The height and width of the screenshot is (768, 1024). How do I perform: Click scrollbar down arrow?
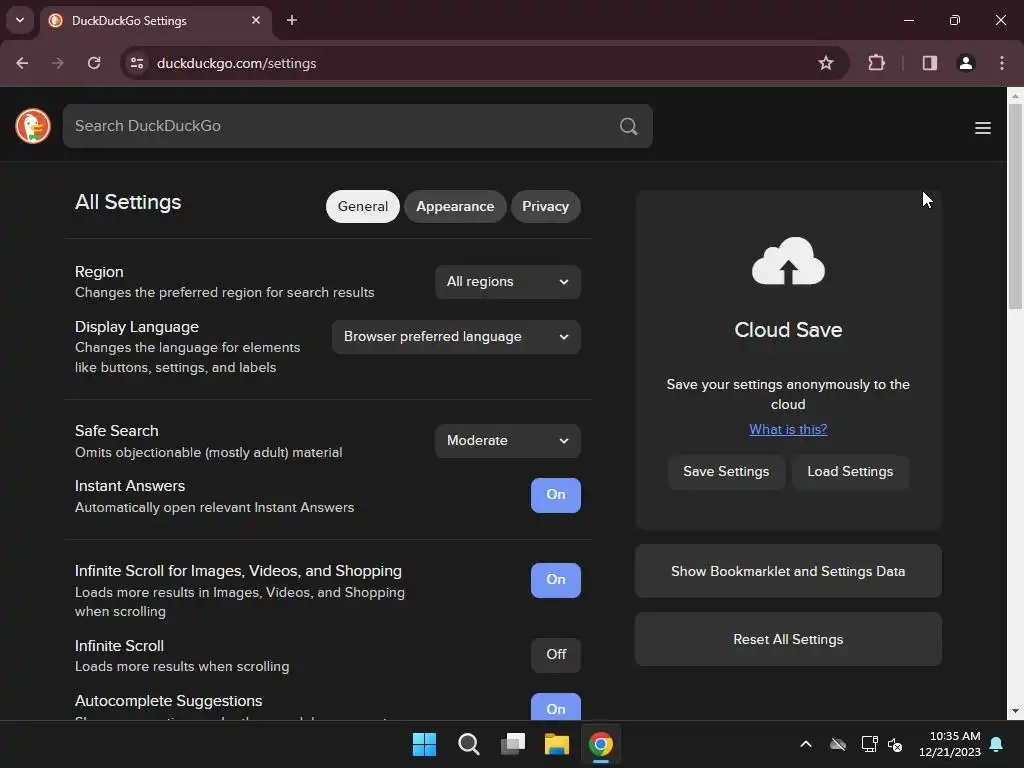(1015, 712)
